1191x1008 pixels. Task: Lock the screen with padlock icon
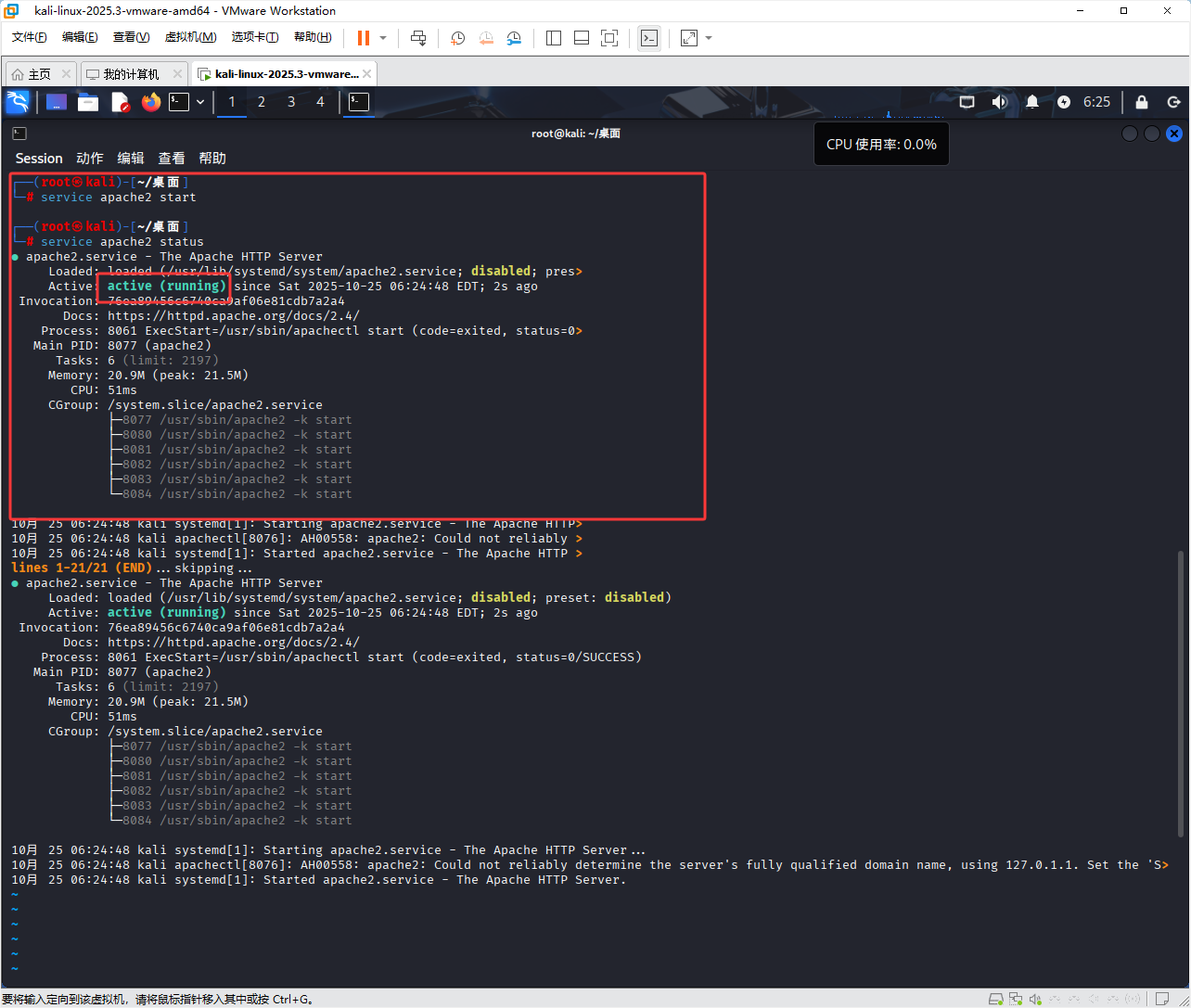(x=1142, y=102)
